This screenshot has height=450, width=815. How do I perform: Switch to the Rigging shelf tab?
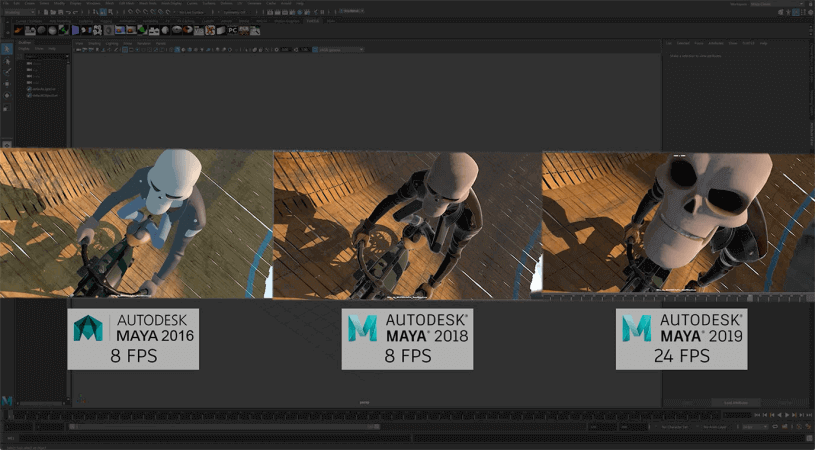point(106,21)
